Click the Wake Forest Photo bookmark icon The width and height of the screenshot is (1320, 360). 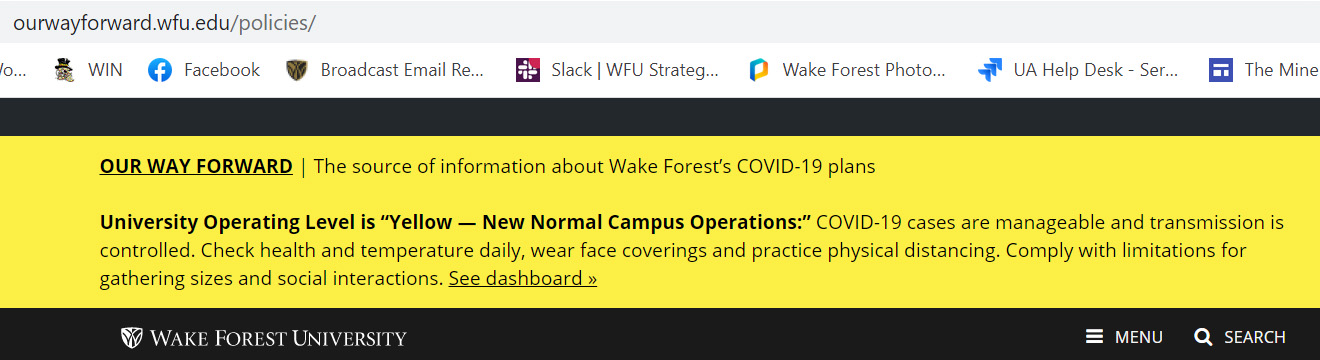(x=759, y=70)
